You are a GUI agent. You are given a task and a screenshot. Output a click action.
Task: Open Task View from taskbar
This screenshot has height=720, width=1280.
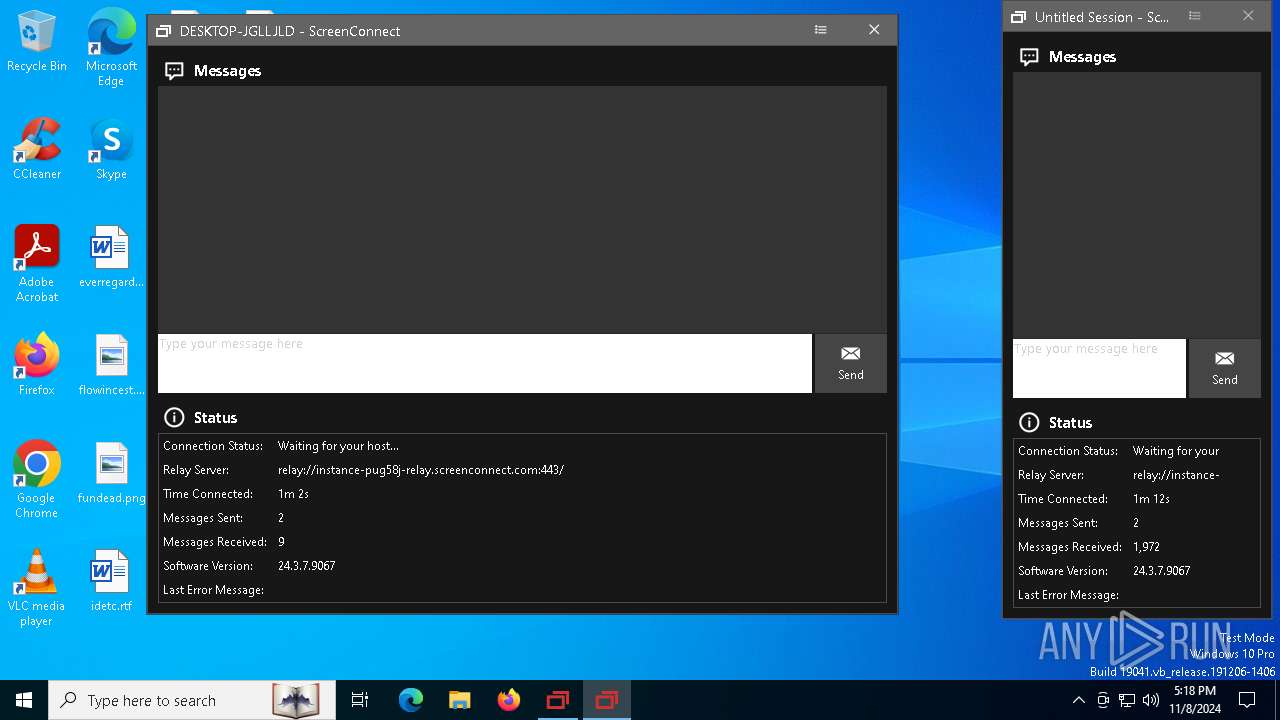pos(360,700)
